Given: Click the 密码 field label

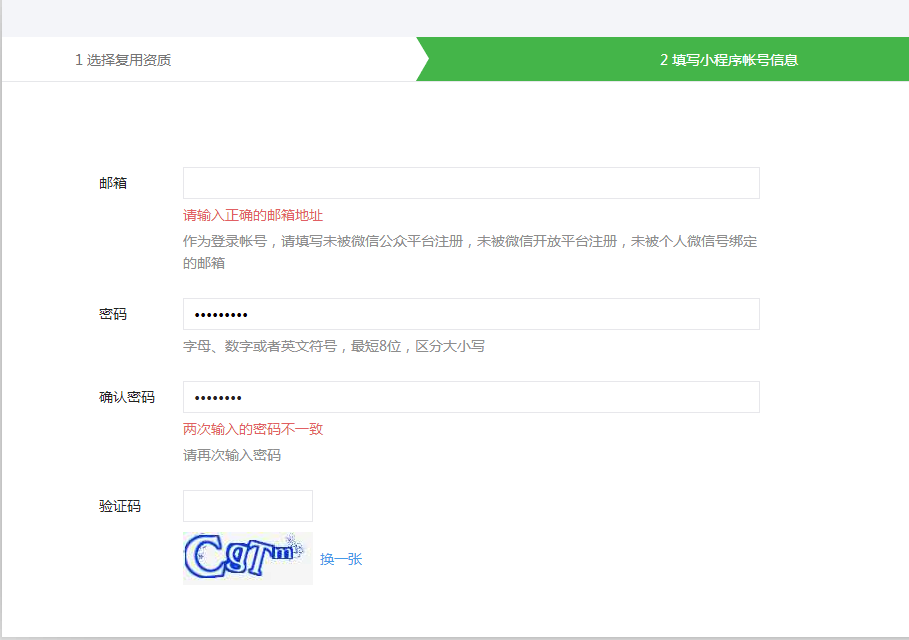Looking at the screenshot, I should (113, 314).
